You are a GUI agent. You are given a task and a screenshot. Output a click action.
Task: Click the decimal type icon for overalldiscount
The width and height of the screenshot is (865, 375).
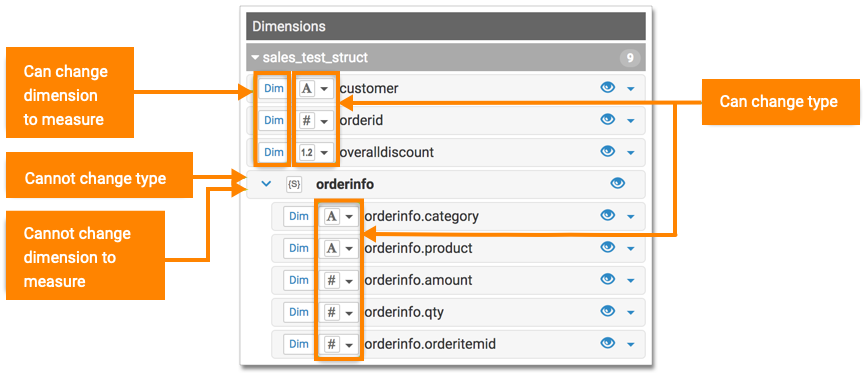pyautogui.click(x=307, y=152)
